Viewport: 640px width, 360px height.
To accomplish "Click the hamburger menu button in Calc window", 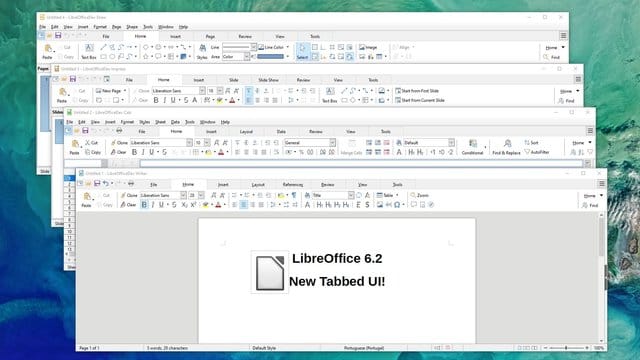I will point(590,131).
